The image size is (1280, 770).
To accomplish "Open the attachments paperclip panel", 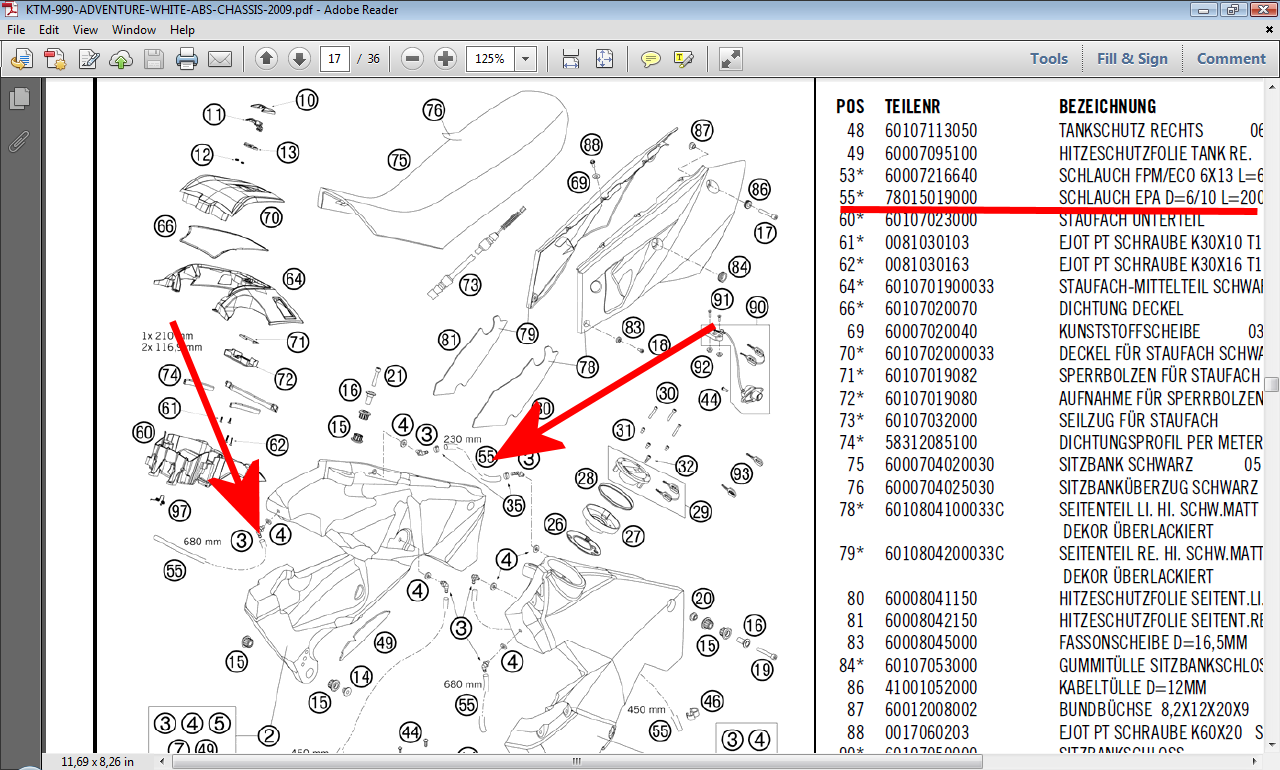I will pos(19,140).
